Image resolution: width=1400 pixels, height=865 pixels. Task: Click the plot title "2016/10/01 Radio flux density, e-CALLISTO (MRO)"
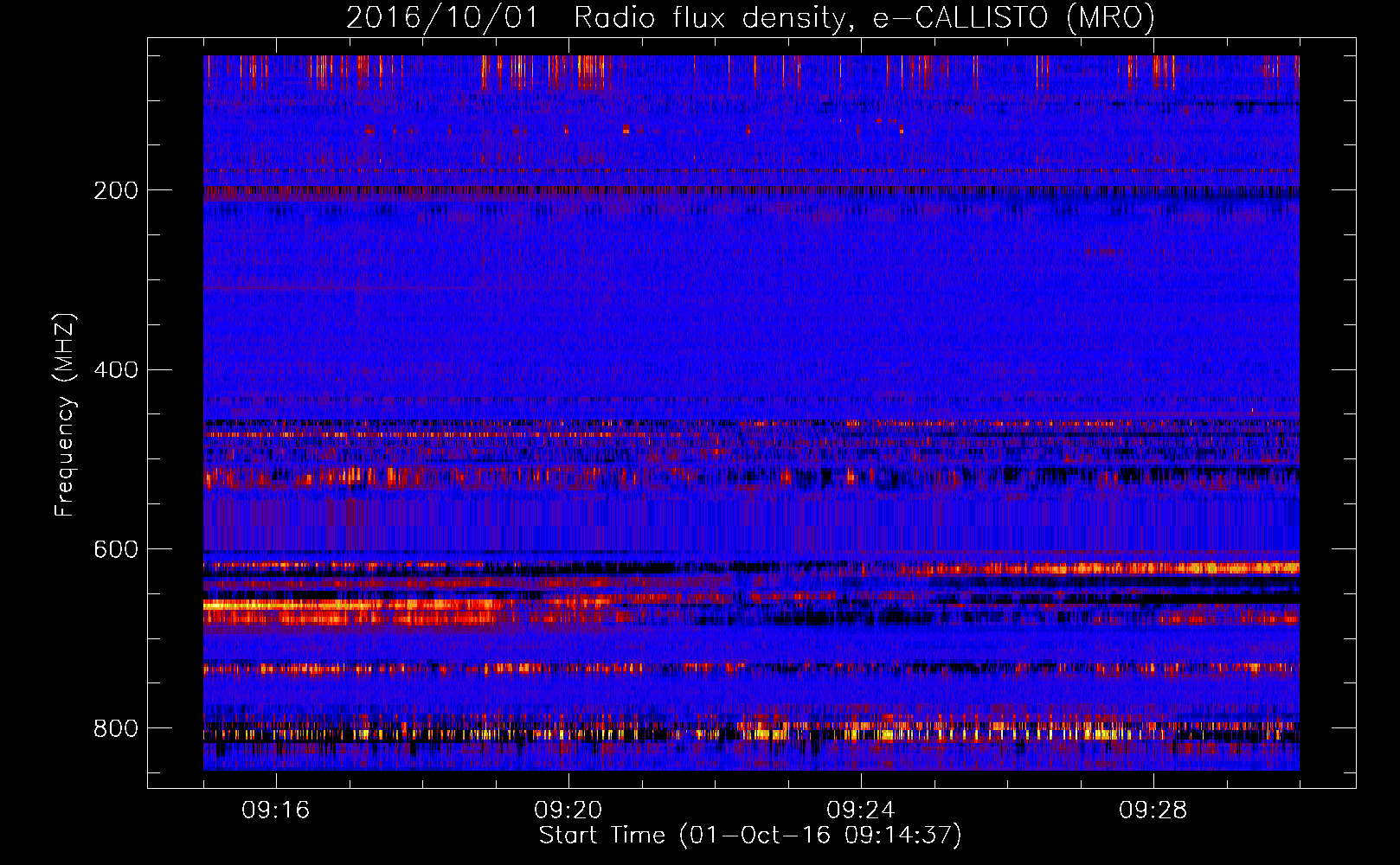(750, 18)
